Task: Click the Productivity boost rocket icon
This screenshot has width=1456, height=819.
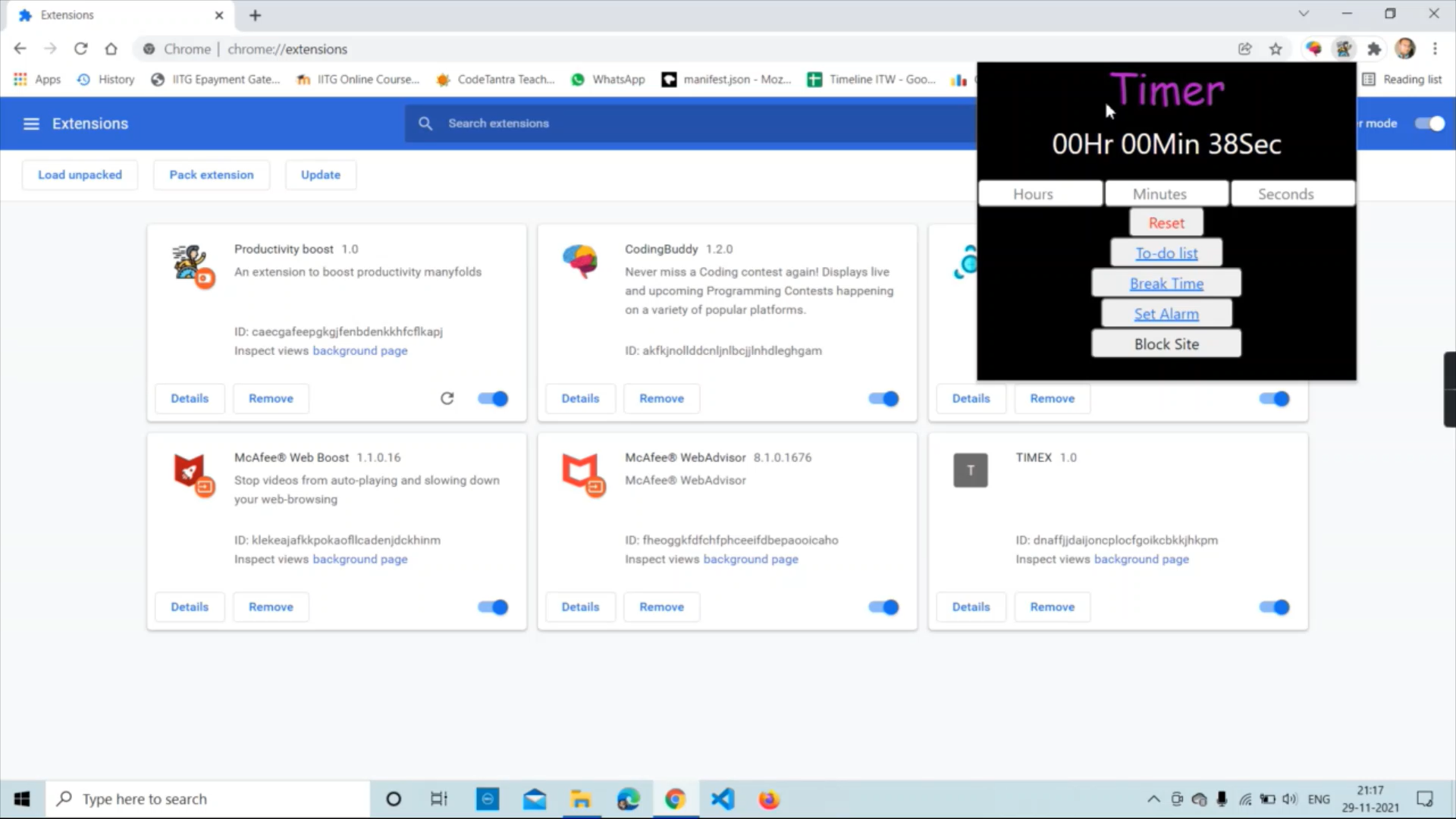Action: [191, 264]
